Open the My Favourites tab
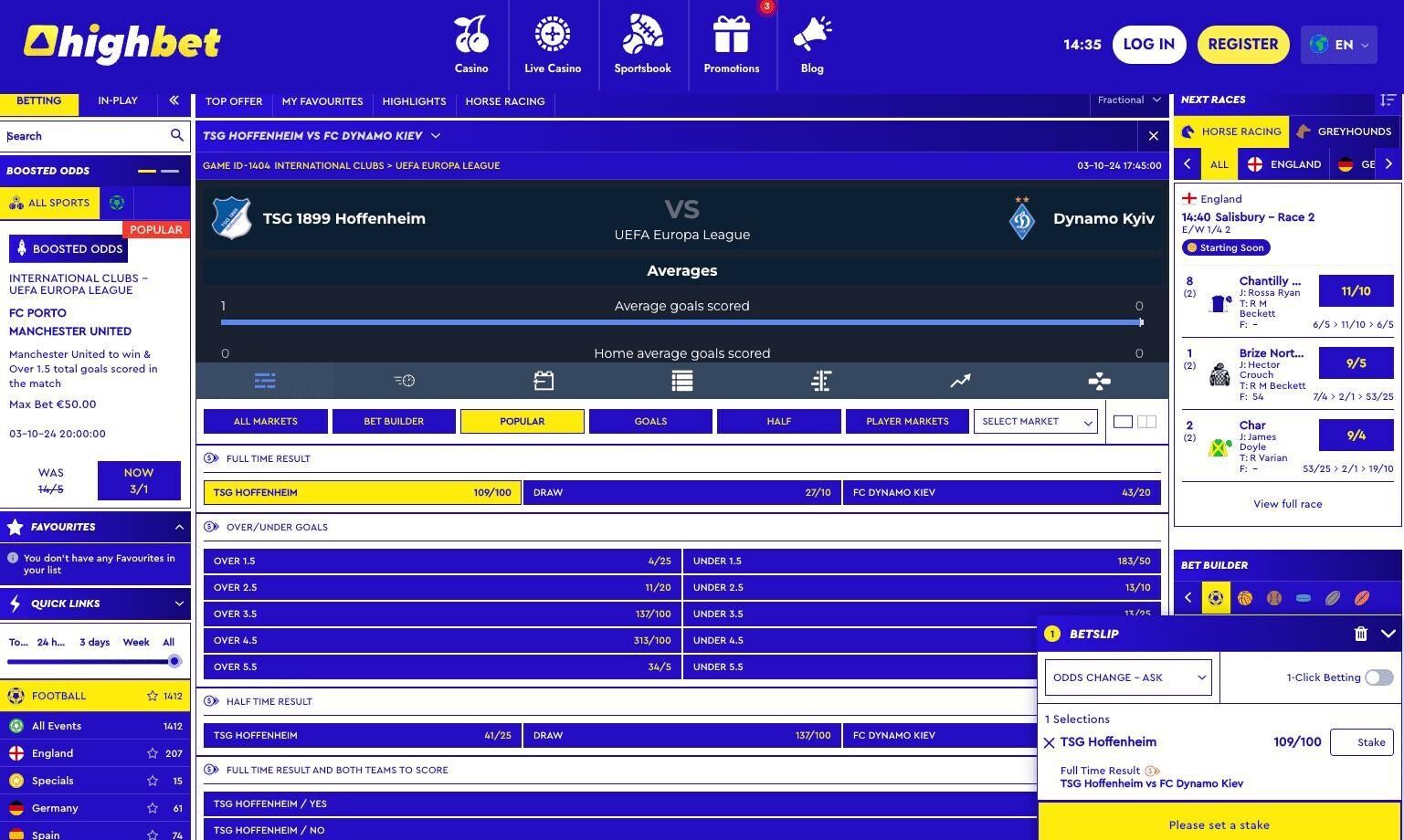Screen dimensions: 1404x840 (x=322, y=101)
